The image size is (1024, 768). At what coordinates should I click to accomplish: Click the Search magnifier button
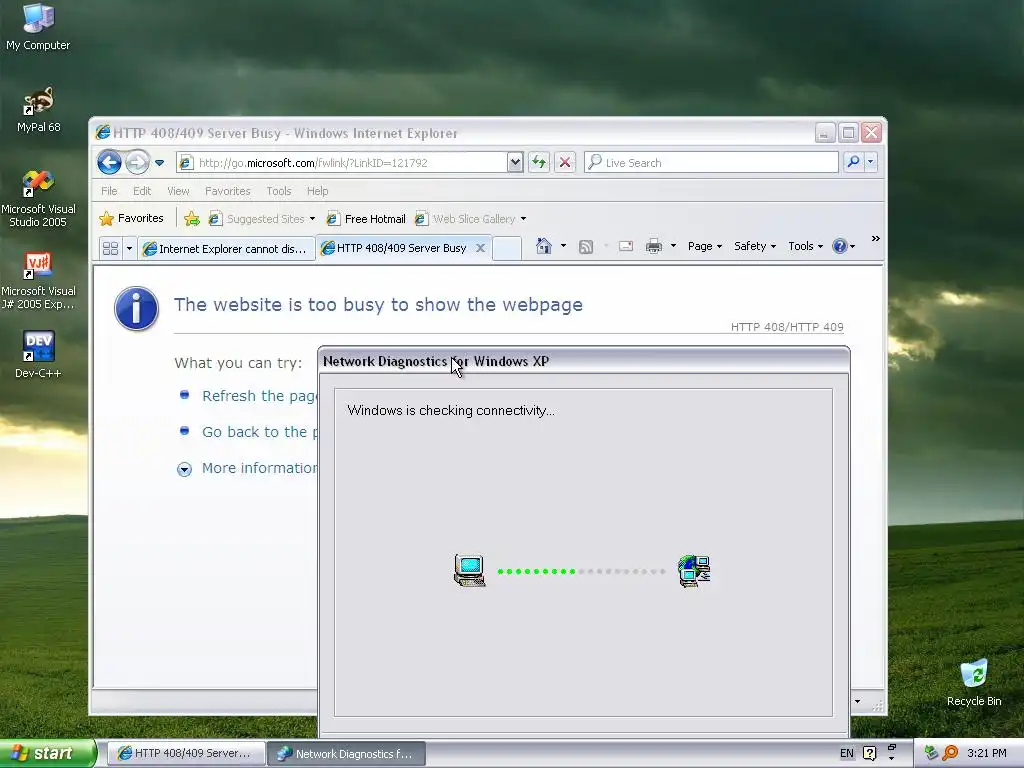[x=853, y=162]
